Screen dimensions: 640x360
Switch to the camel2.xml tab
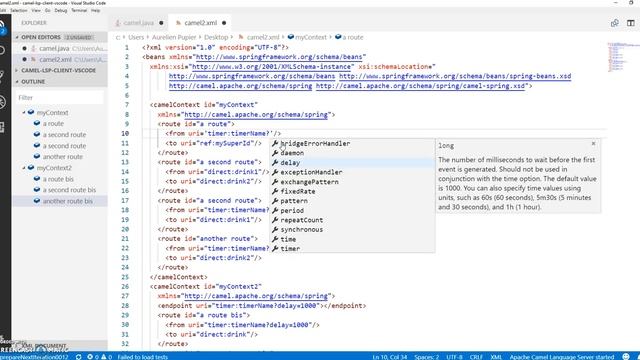[200, 23]
